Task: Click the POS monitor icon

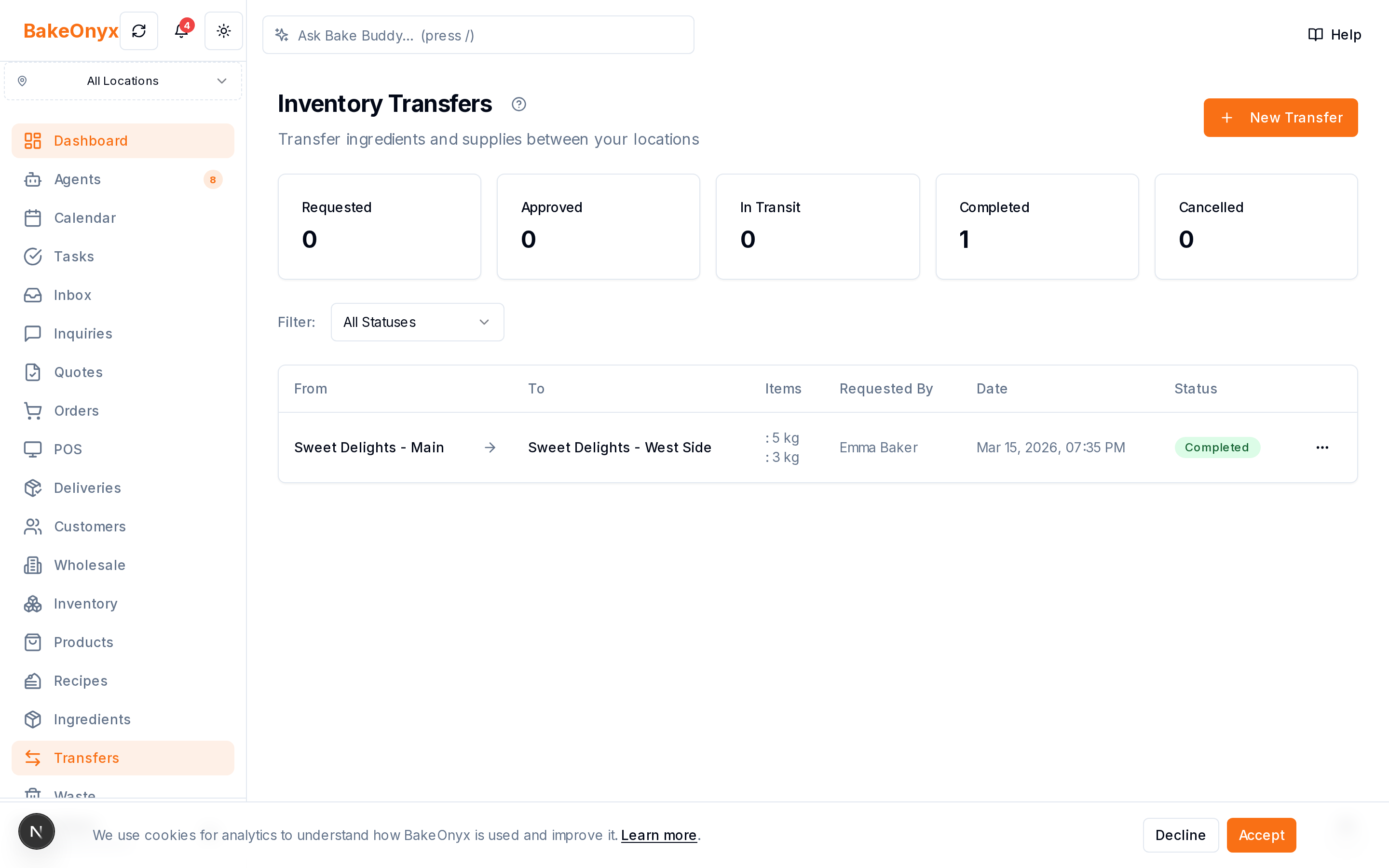Action: [33, 449]
